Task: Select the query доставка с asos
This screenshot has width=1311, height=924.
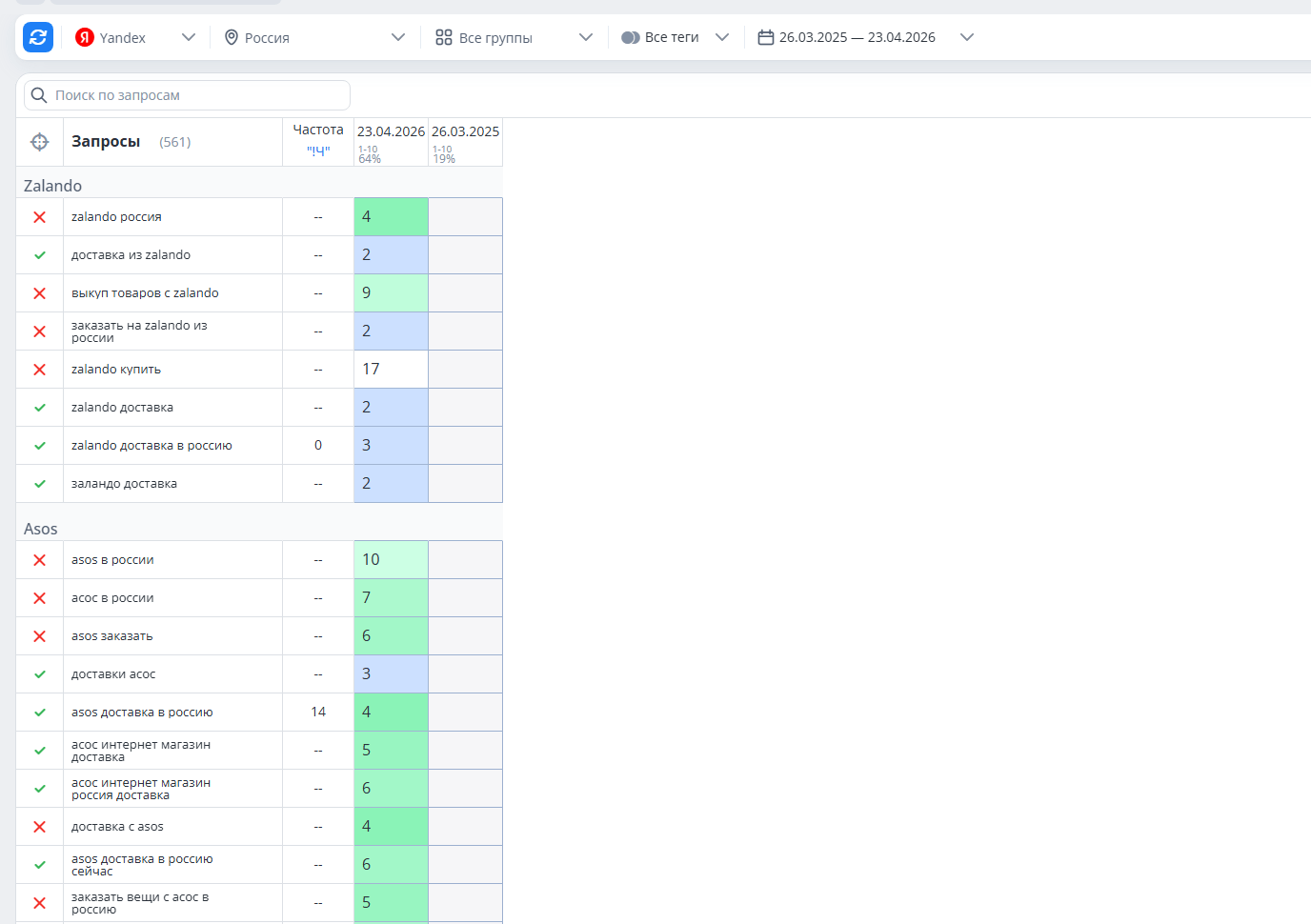Action: tap(117, 827)
